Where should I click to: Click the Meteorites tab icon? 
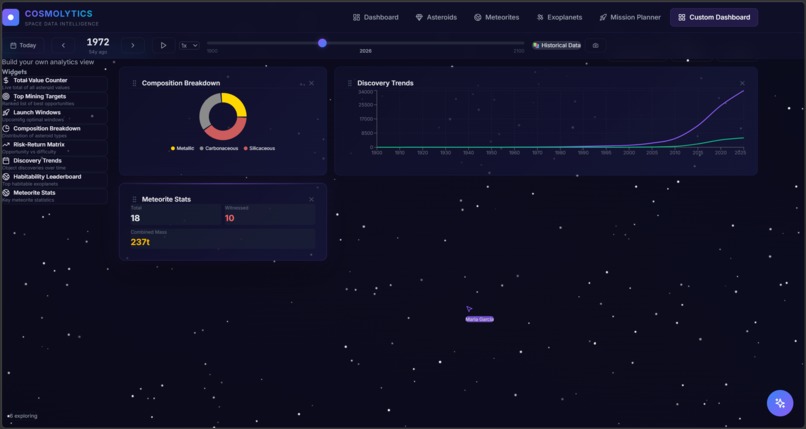(478, 17)
